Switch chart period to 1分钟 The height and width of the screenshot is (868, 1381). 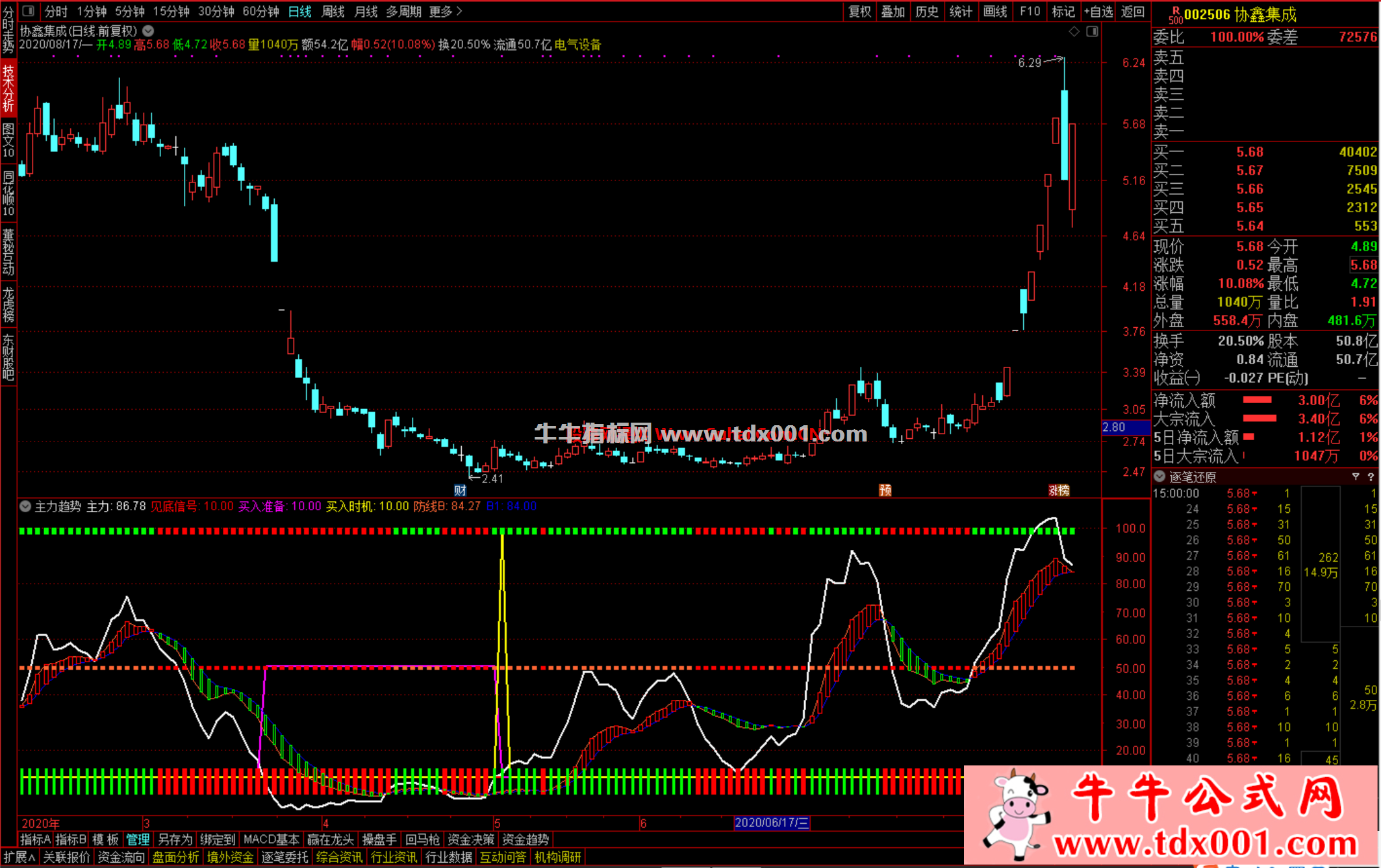click(92, 12)
